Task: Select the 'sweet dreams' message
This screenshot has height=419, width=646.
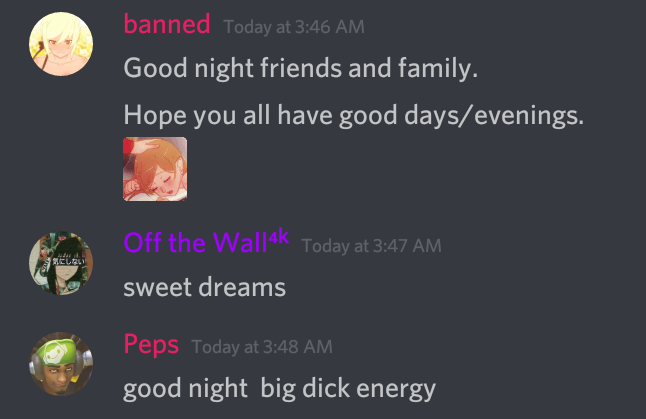Action: click(x=205, y=287)
